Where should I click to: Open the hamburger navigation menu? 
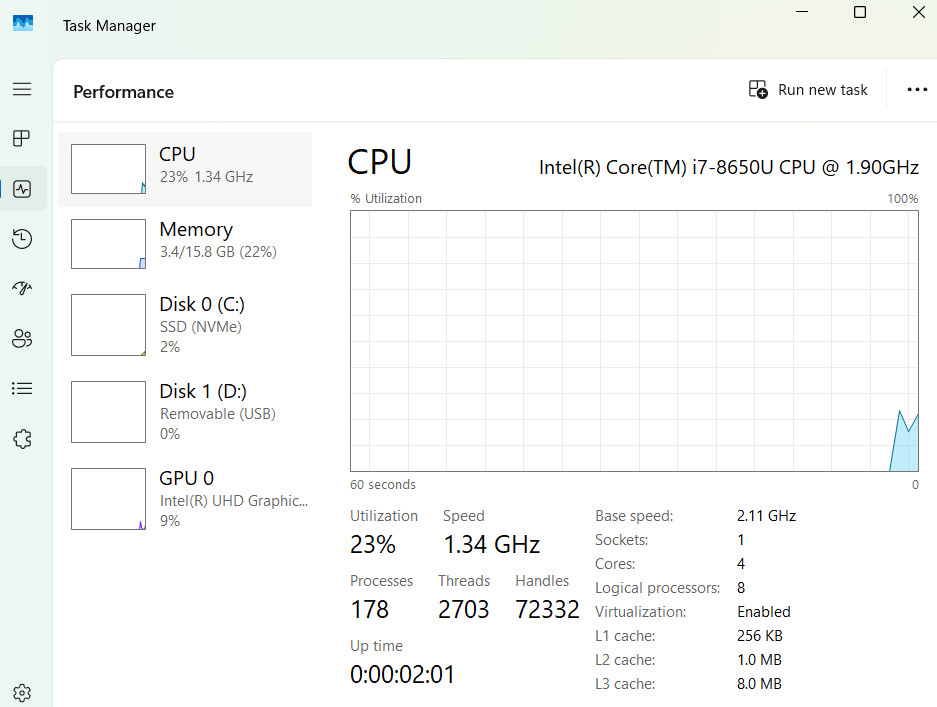click(22, 89)
